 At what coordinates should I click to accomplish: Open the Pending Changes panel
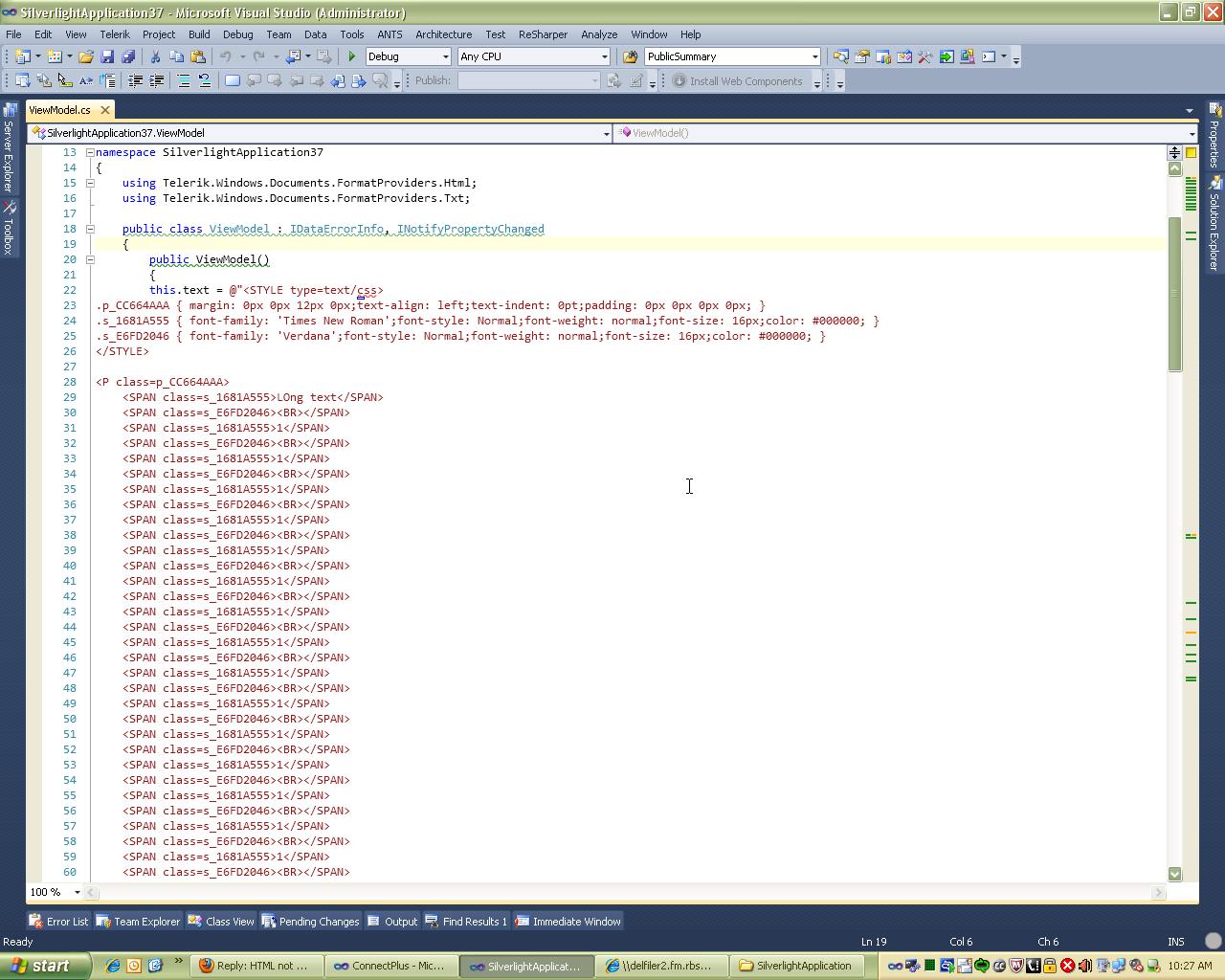point(310,922)
